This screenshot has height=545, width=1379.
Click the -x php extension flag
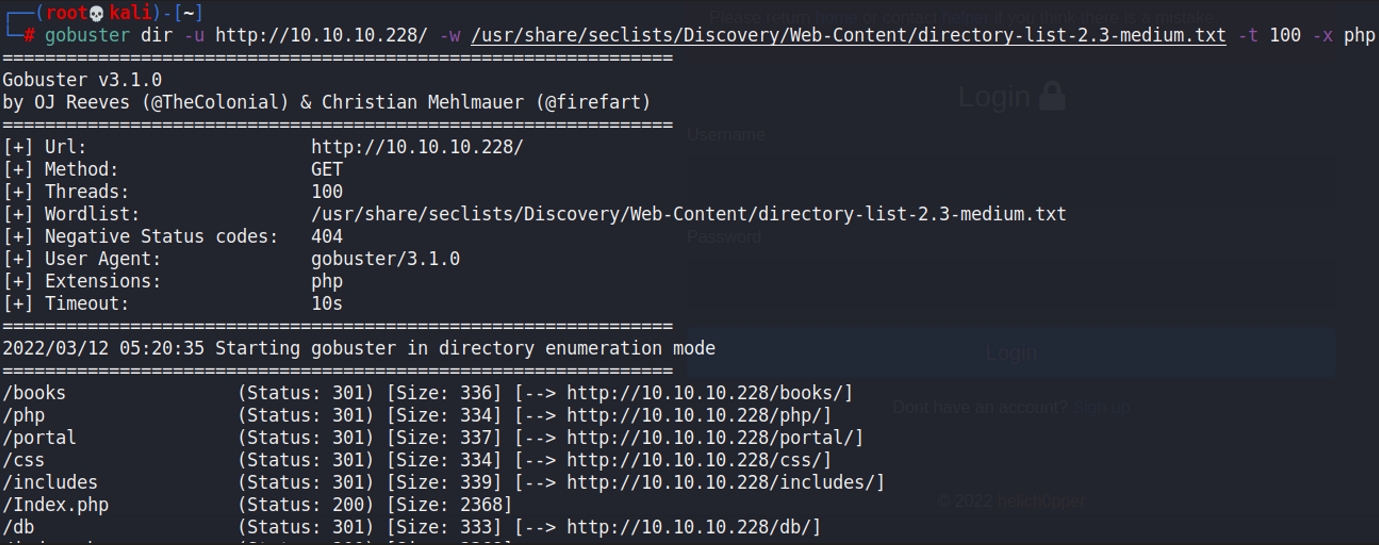point(1345,36)
